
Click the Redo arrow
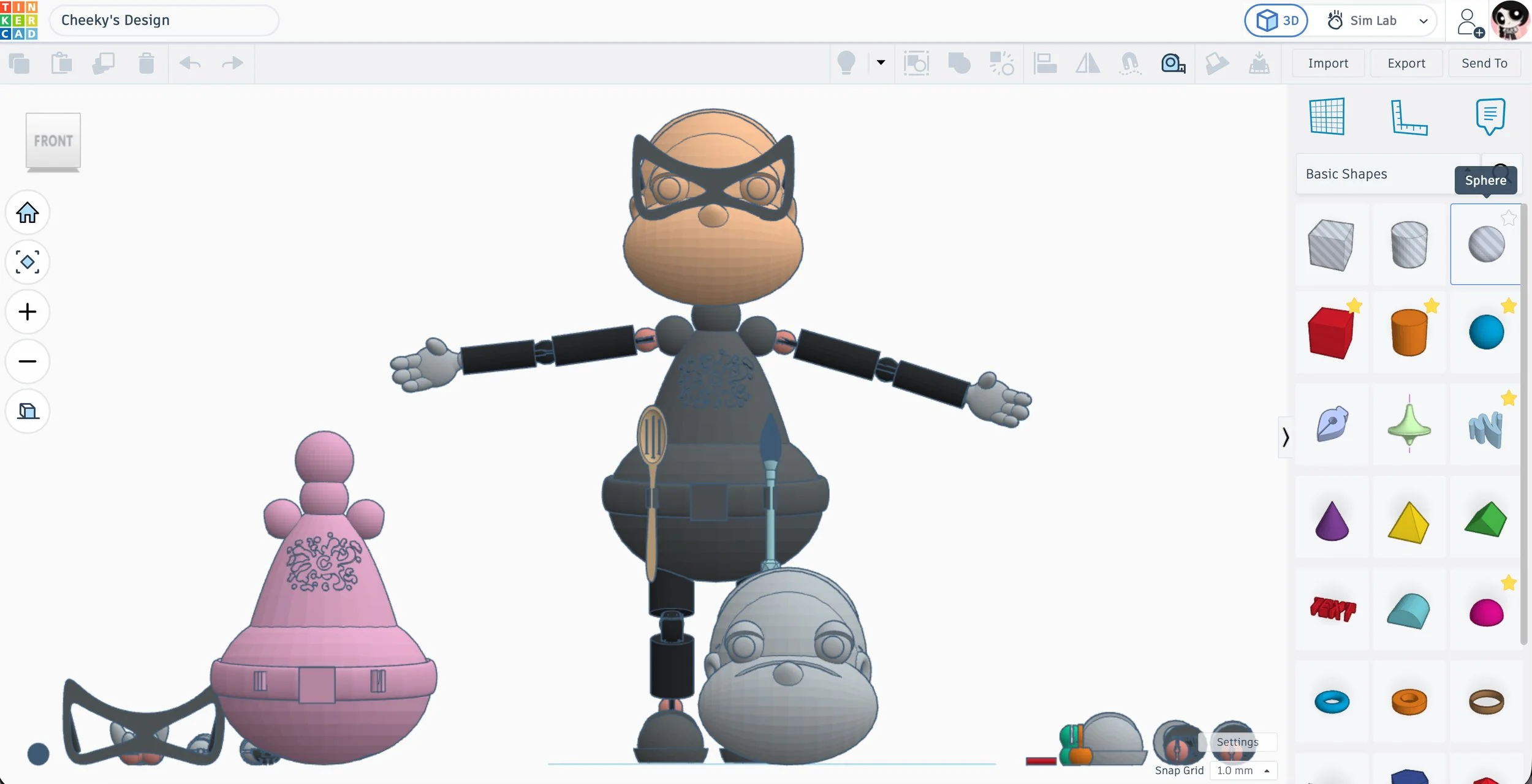click(232, 63)
